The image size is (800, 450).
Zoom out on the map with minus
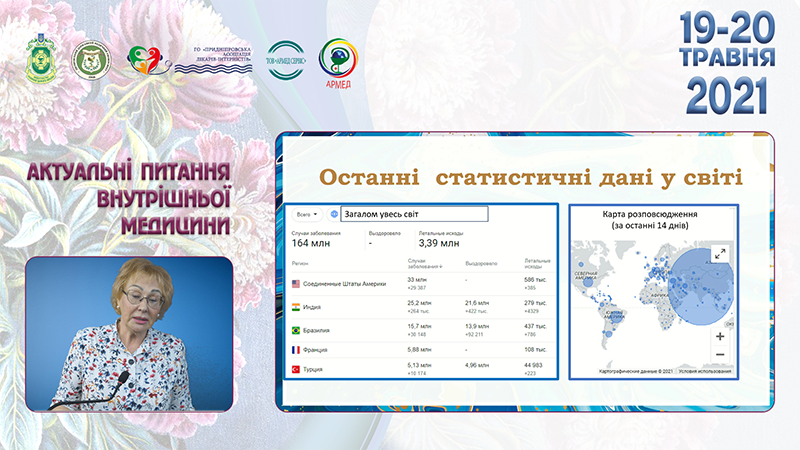tap(720, 355)
